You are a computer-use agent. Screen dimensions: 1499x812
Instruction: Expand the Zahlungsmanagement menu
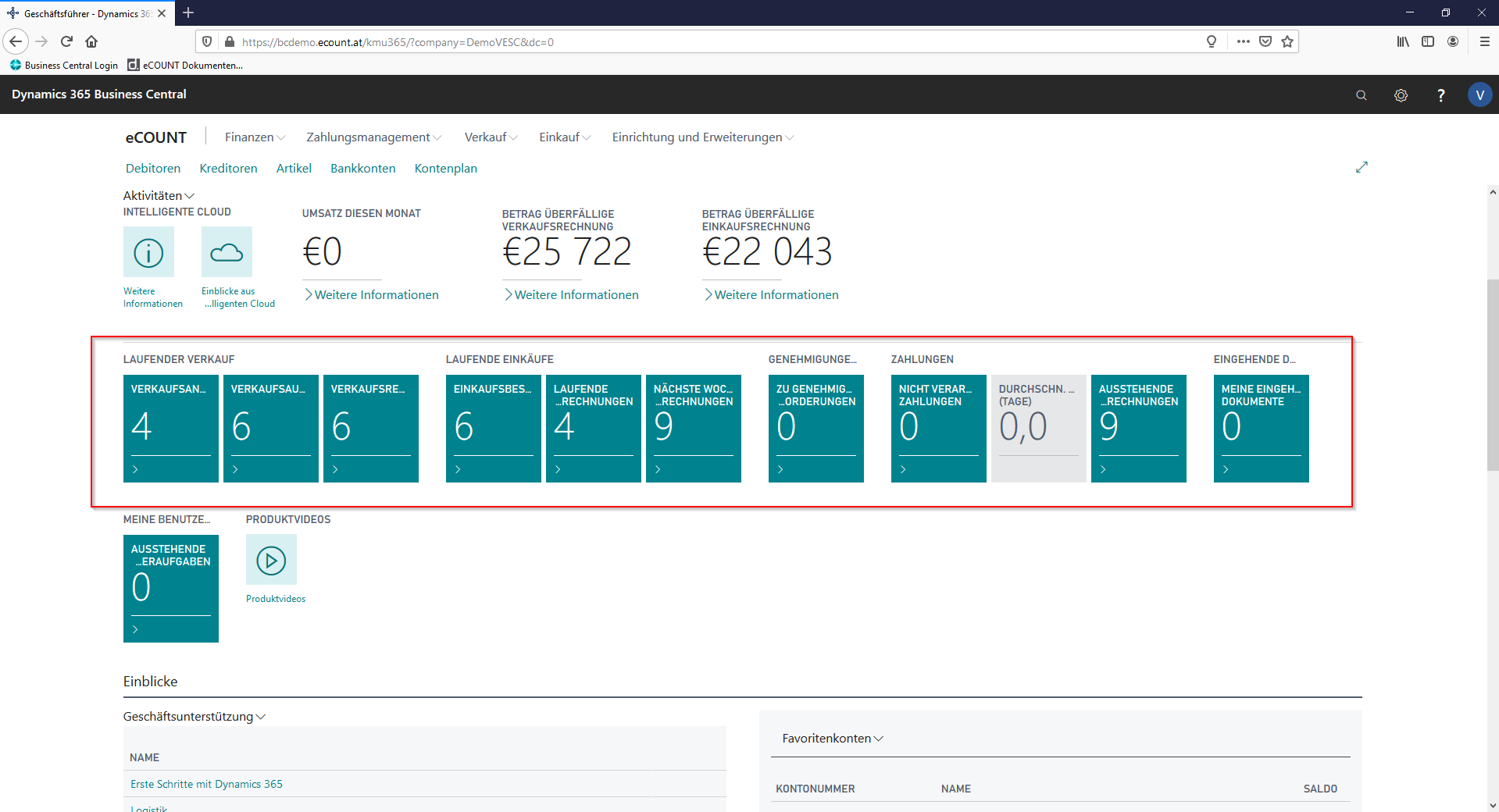374,137
